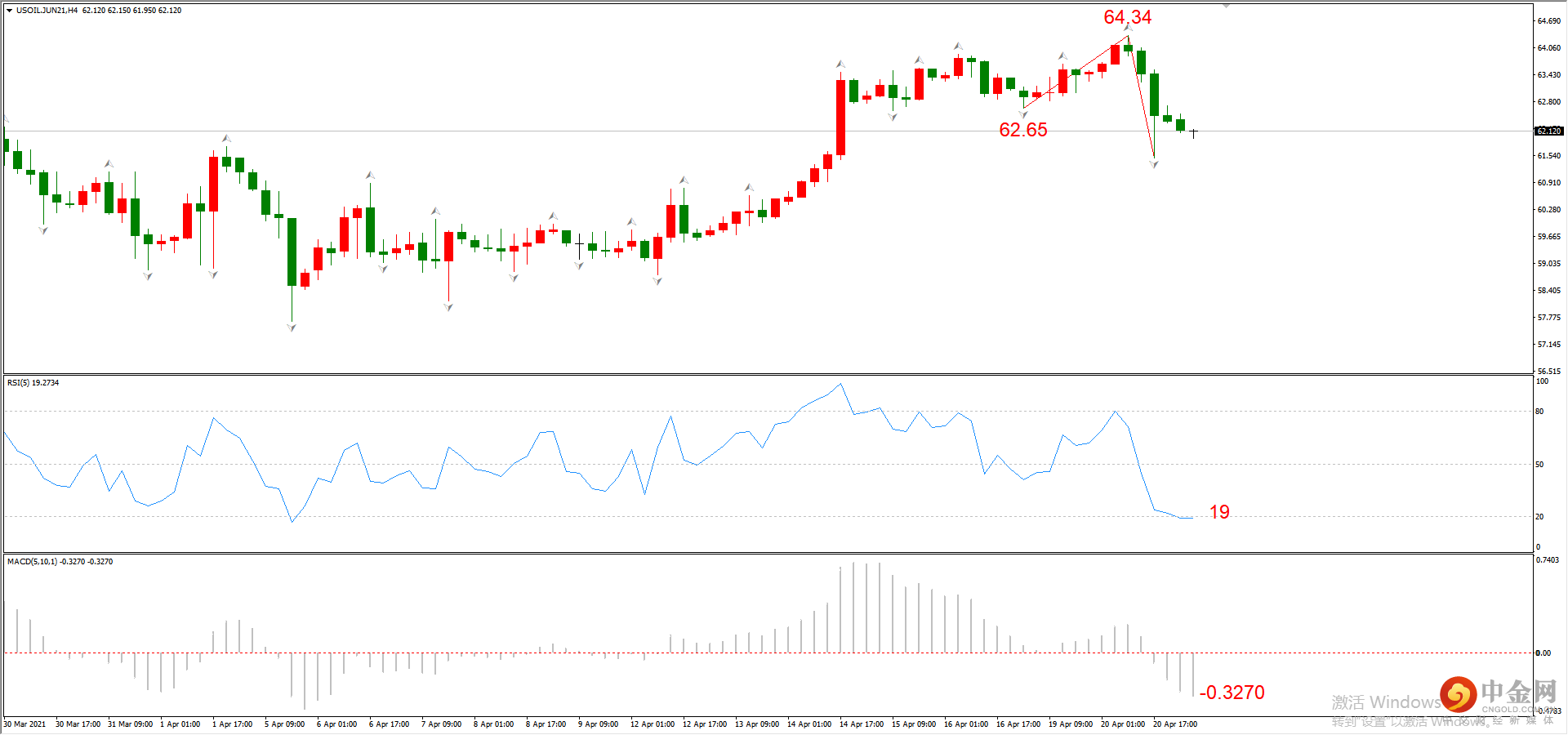Select the MACD(5,10,1) indicator label
1568x735 pixels.
[x=32, y=561]
